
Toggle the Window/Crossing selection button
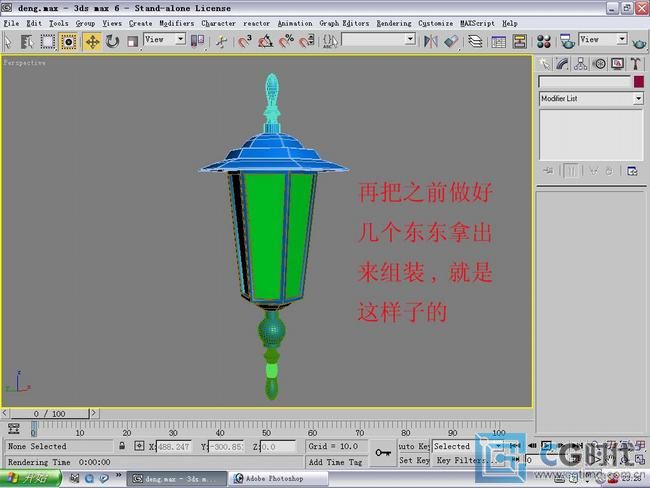(69, 41)
